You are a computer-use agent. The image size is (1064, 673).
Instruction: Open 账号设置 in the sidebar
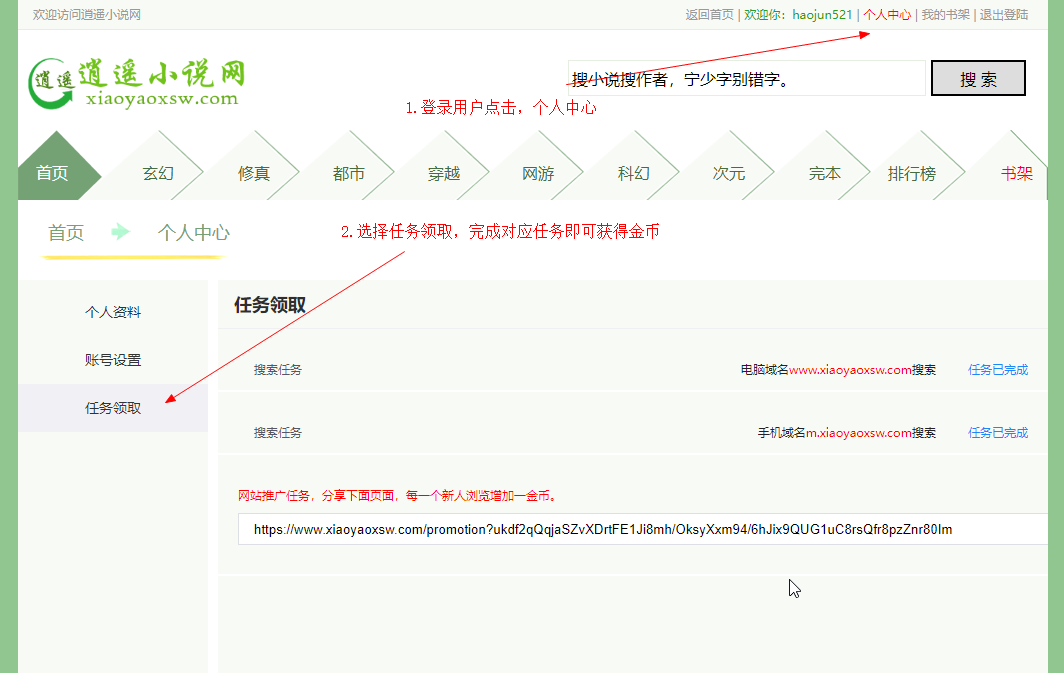[113, 360]
